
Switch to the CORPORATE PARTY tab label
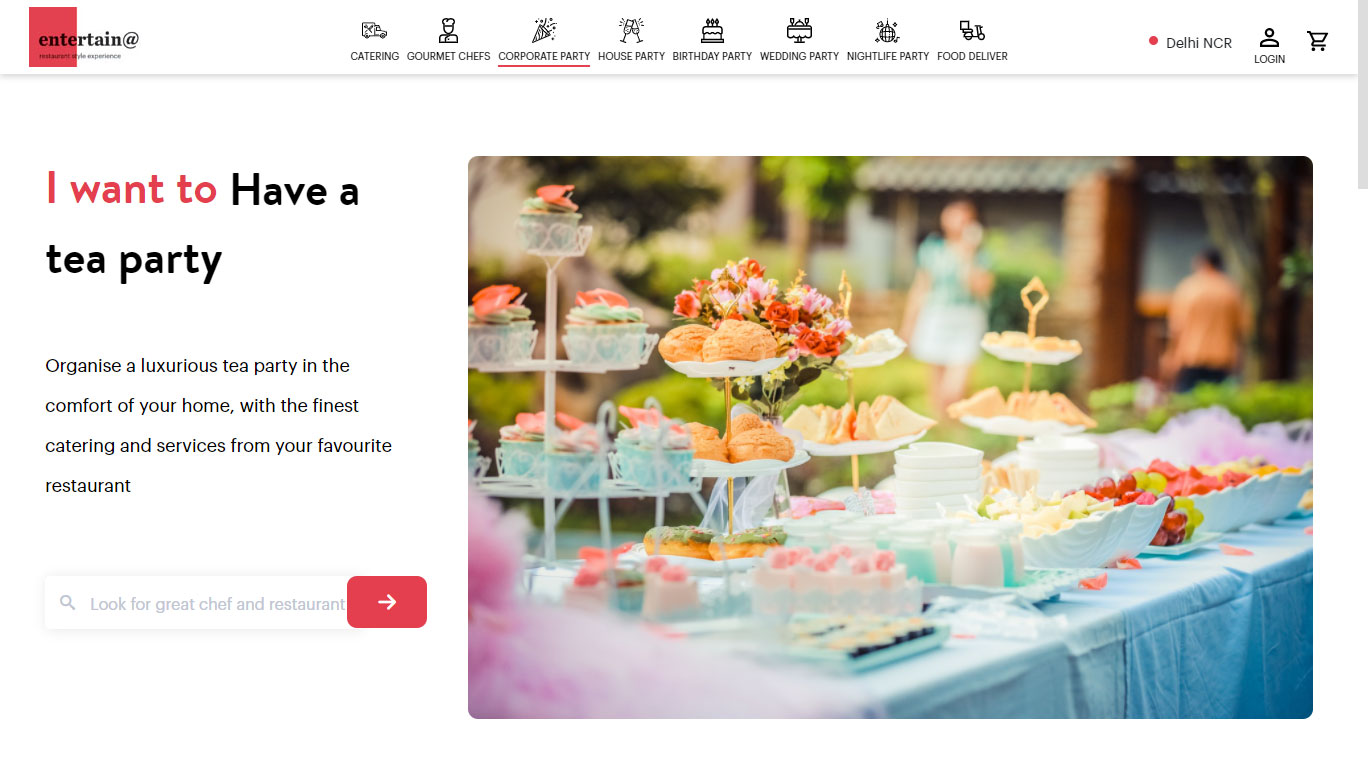coord(544,56)
